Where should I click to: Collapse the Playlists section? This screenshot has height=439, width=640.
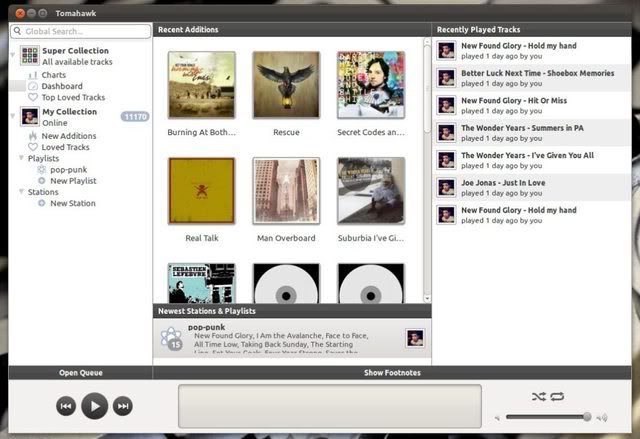[x=21, y=157]
